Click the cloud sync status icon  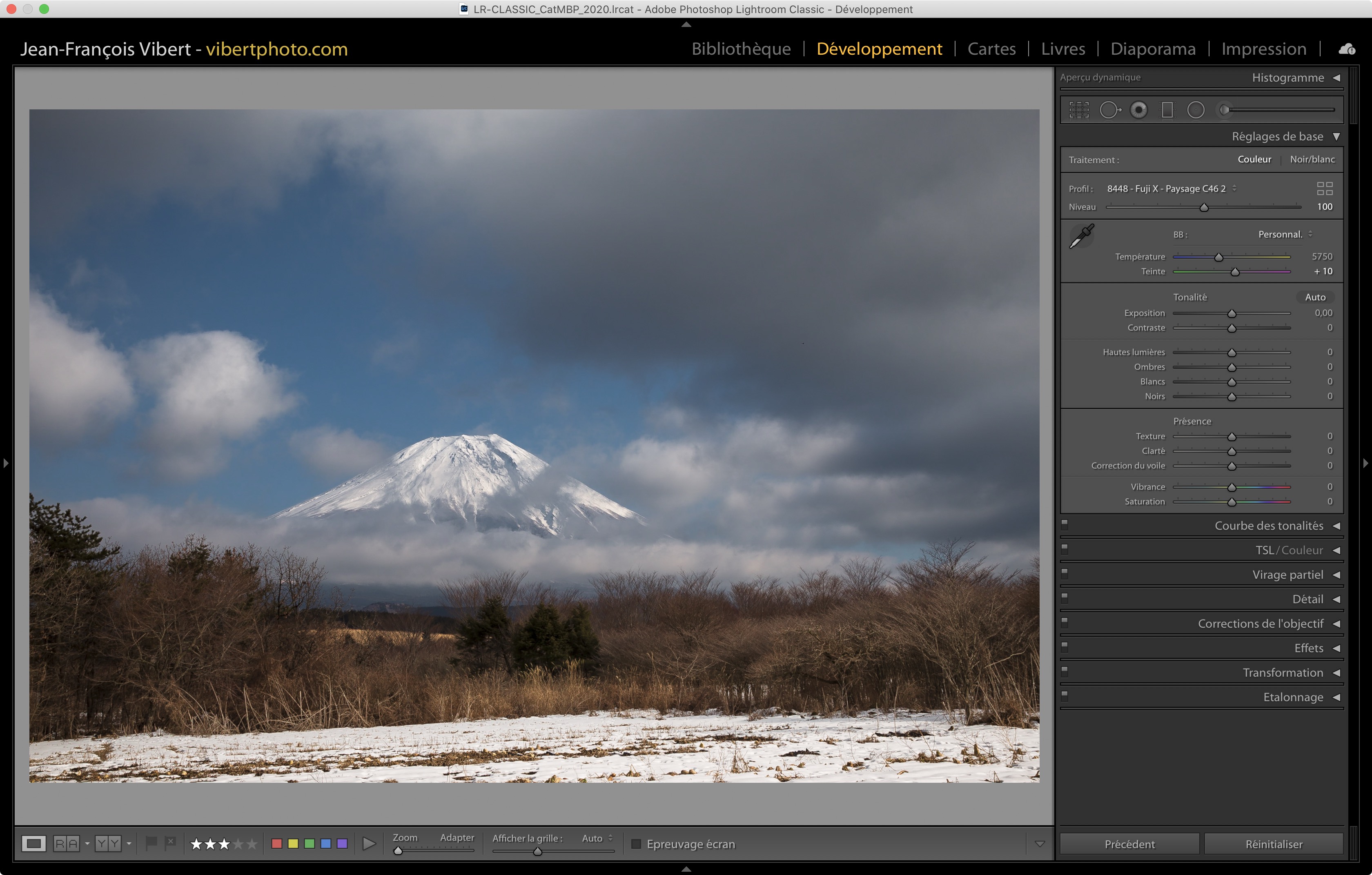click(1346, 49)
